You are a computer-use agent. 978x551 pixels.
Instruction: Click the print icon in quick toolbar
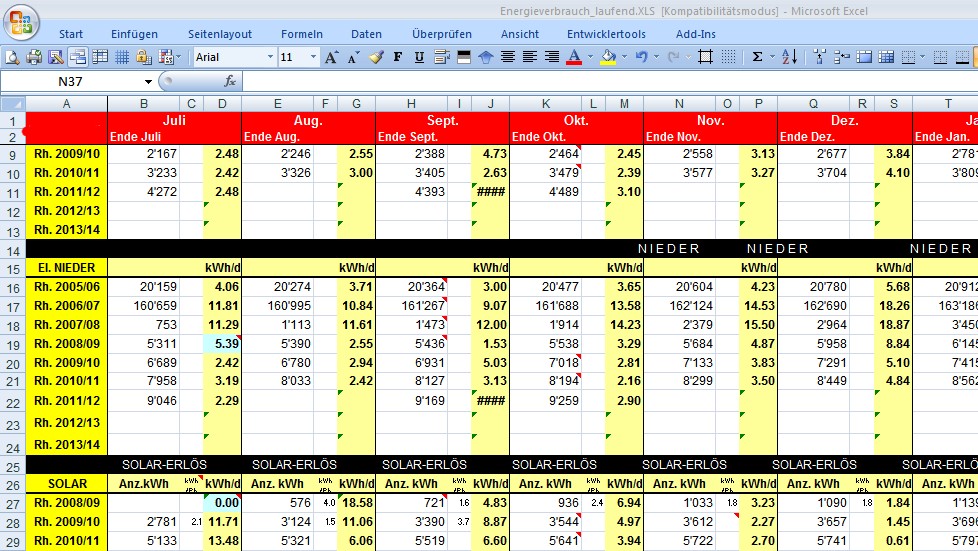pyautogui.click(x=34, y=57)
